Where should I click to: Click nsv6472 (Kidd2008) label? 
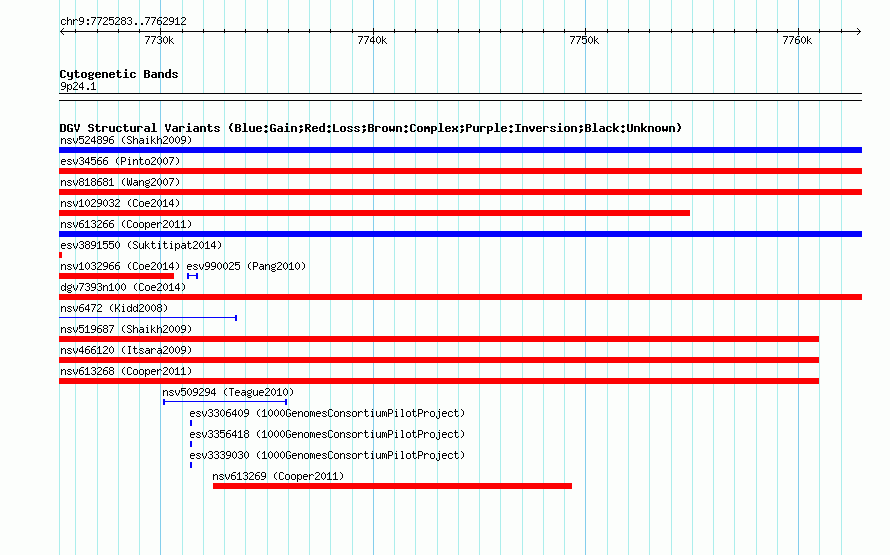coord(114,308)
